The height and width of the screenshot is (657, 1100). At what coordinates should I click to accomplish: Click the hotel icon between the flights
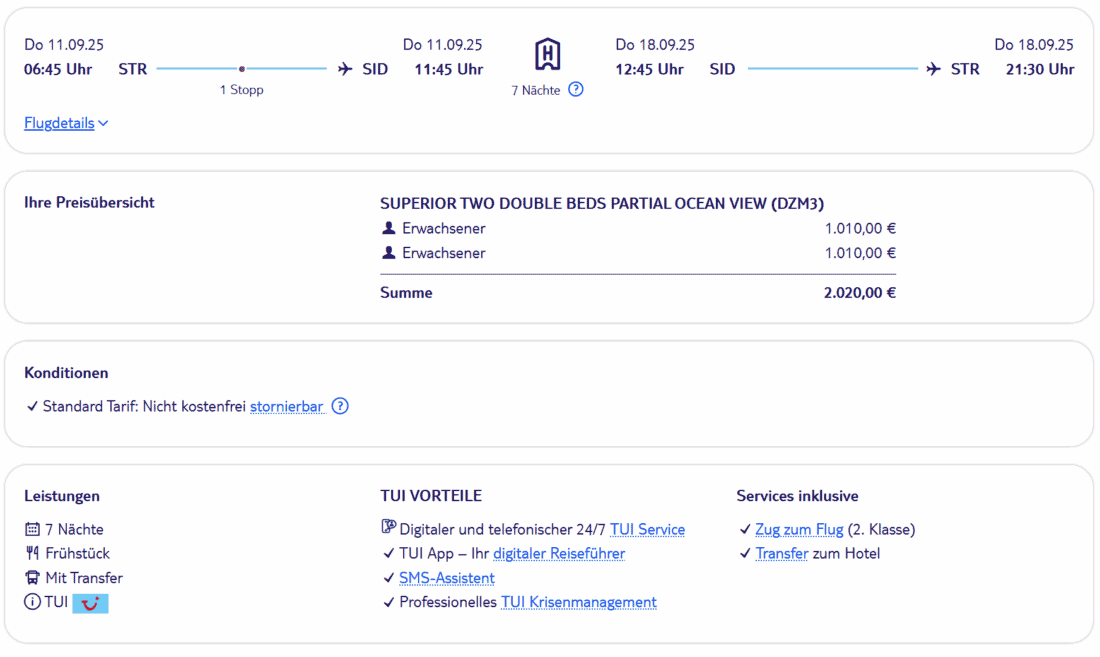[x=547, y=55]
